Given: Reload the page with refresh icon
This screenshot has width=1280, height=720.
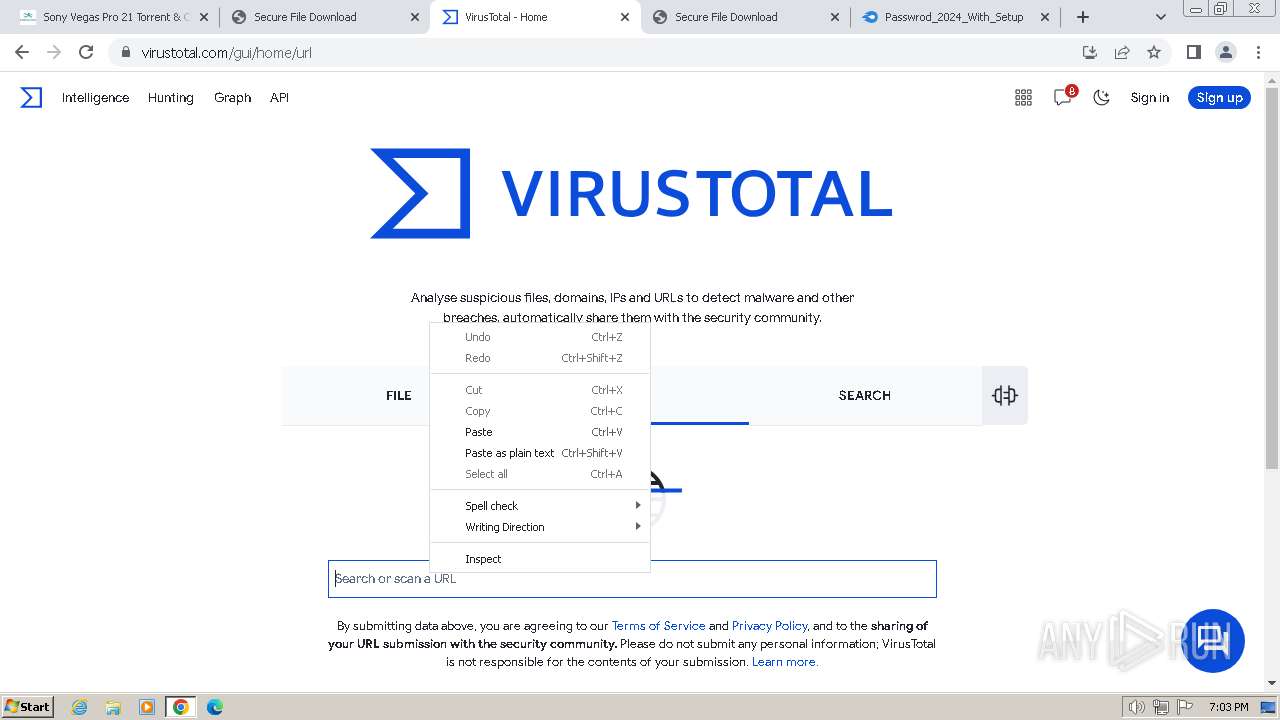Looking at the screenshot, I should (86, 52).
